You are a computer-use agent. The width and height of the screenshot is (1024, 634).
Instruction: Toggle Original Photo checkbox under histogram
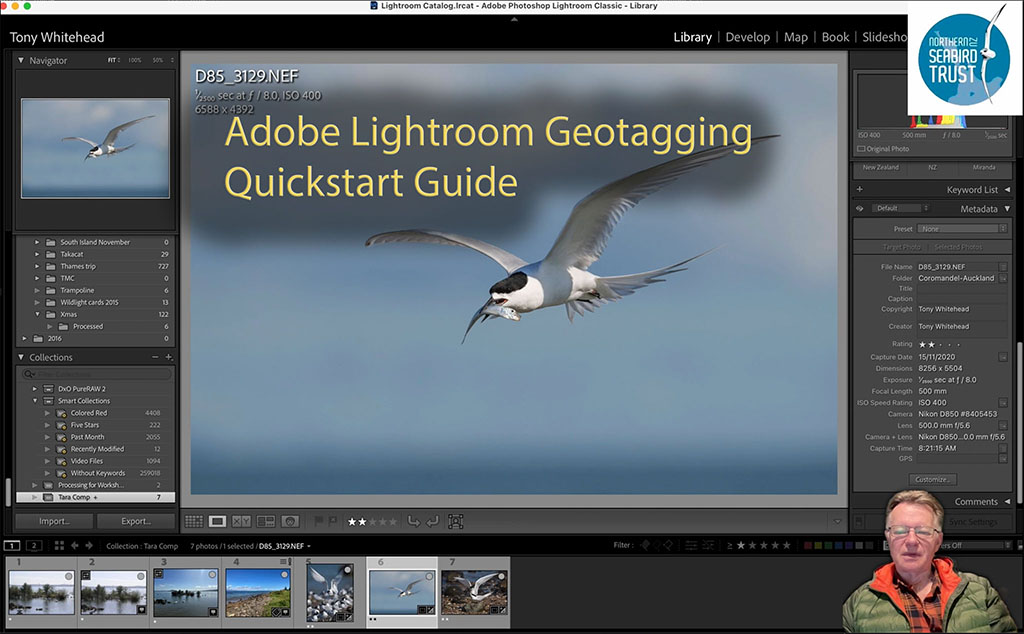(x=861, y=149)
